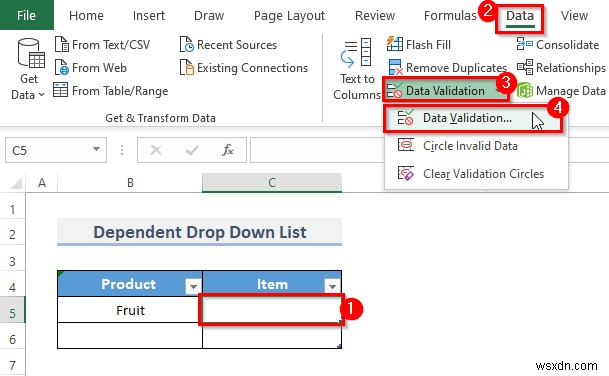Open the Get Data menu
Screen dimensions: 609x376
[29, 69]
